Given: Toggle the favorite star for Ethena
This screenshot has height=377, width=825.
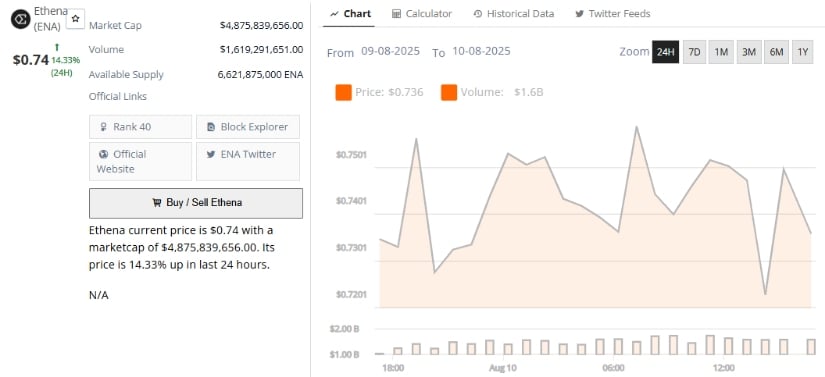Looking at the screenshot, I should pyautogui.click(x=76, y=18).
